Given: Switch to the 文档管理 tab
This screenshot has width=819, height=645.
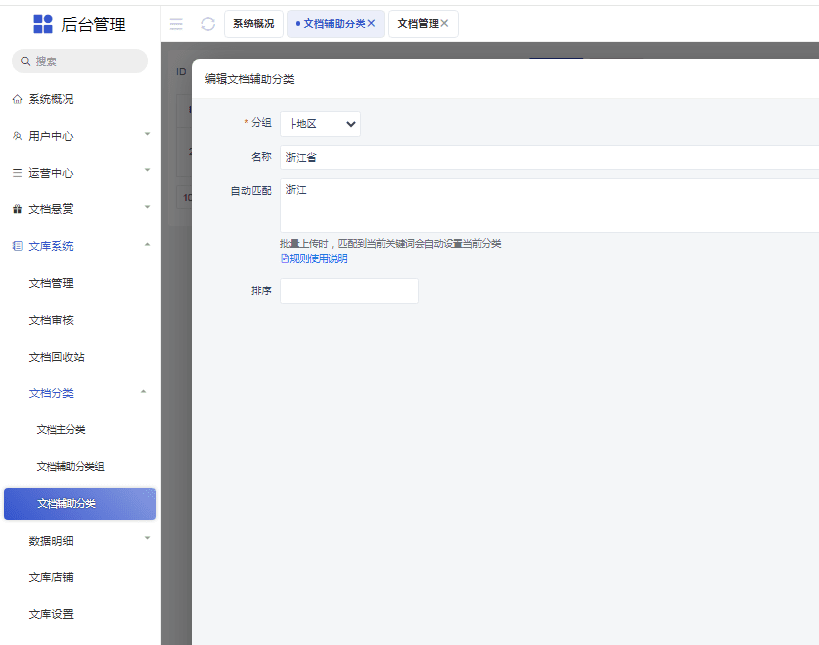Looking at the screenshot, I should [418, 24].
